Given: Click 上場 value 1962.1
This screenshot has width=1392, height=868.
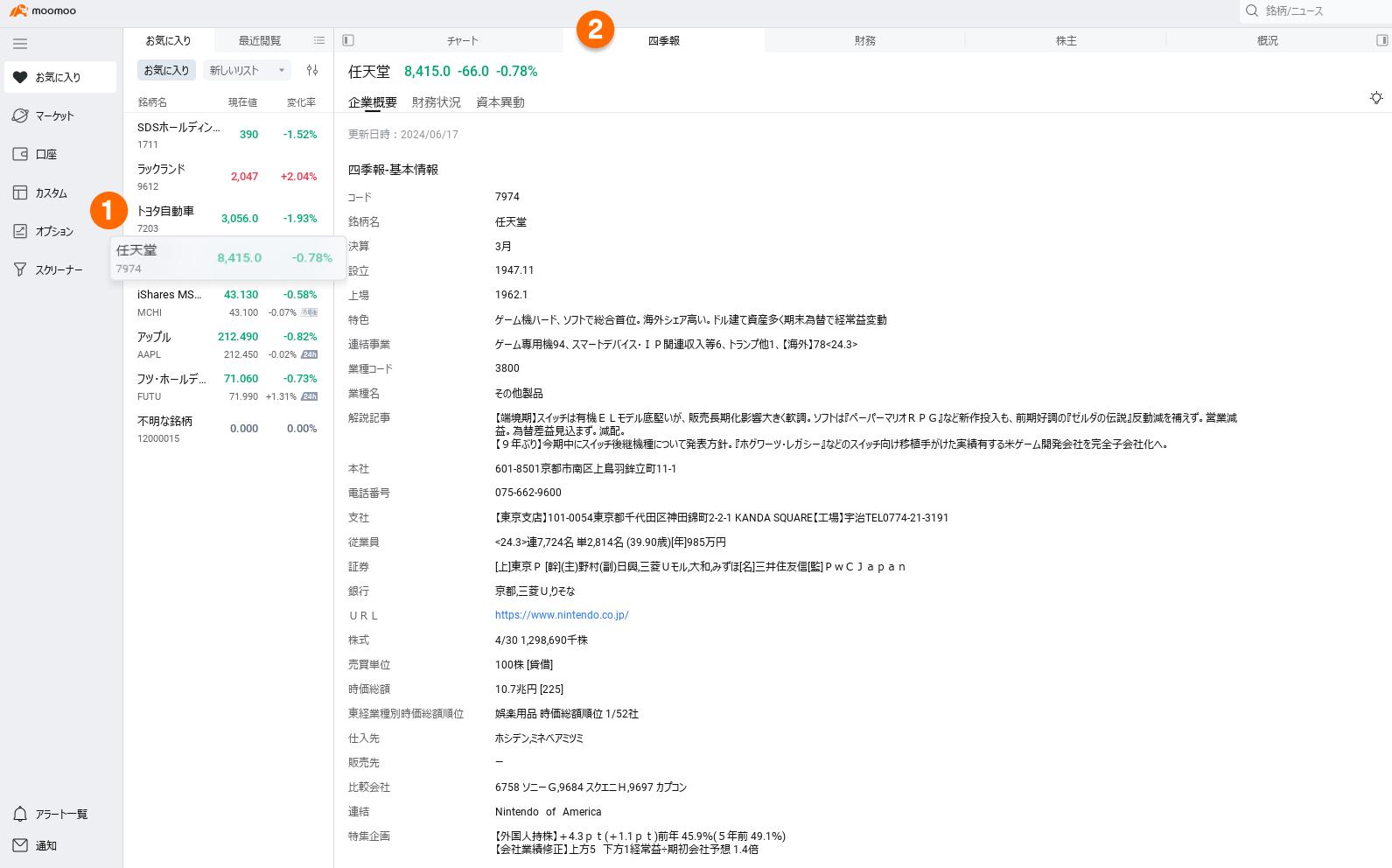Looking at the screenshot, I should pyautogui.click(x=512, y=295).
